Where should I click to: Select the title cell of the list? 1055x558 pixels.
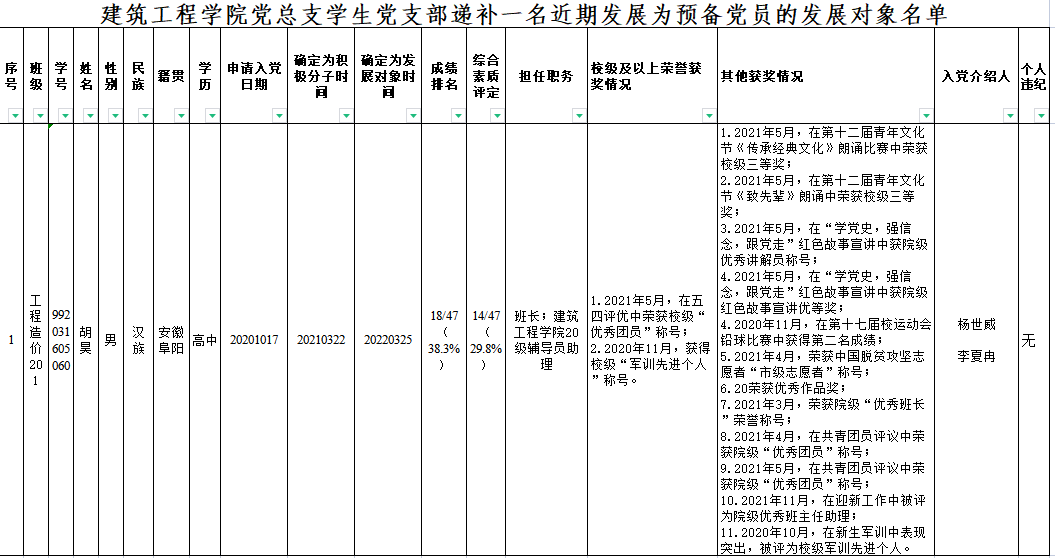(x=527, y=14)
